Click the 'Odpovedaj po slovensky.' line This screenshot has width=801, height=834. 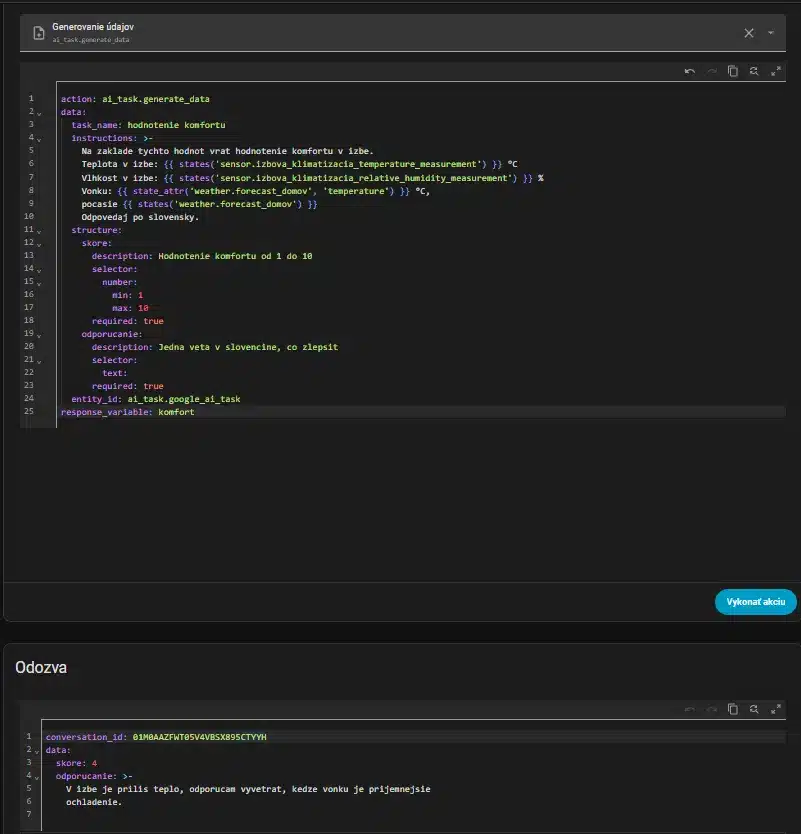(x=140, y=217)
